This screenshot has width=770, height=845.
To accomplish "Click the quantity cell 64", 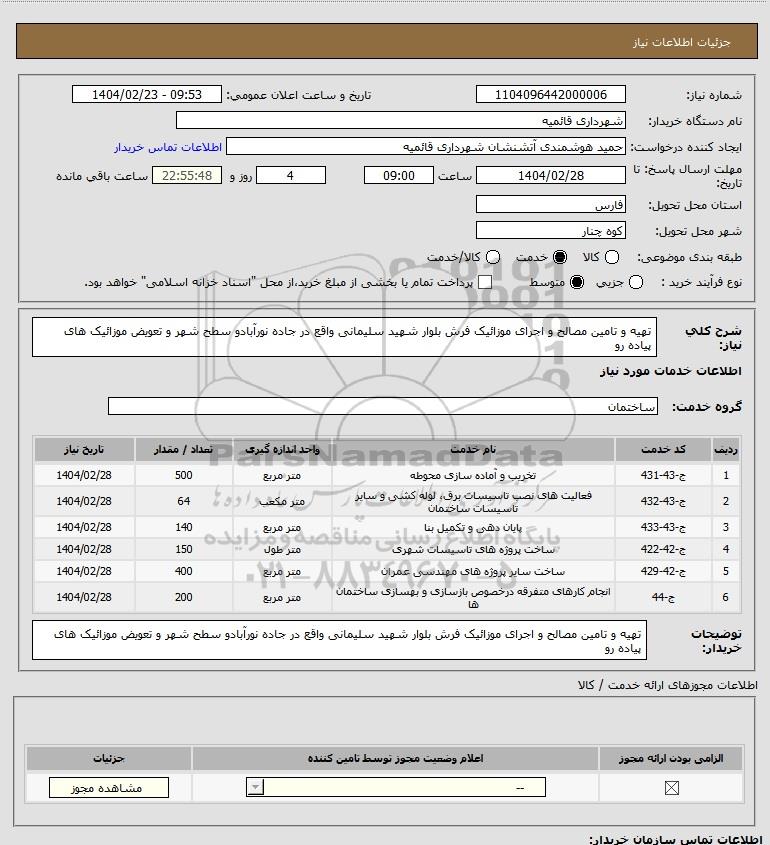I will pos(183,501).
